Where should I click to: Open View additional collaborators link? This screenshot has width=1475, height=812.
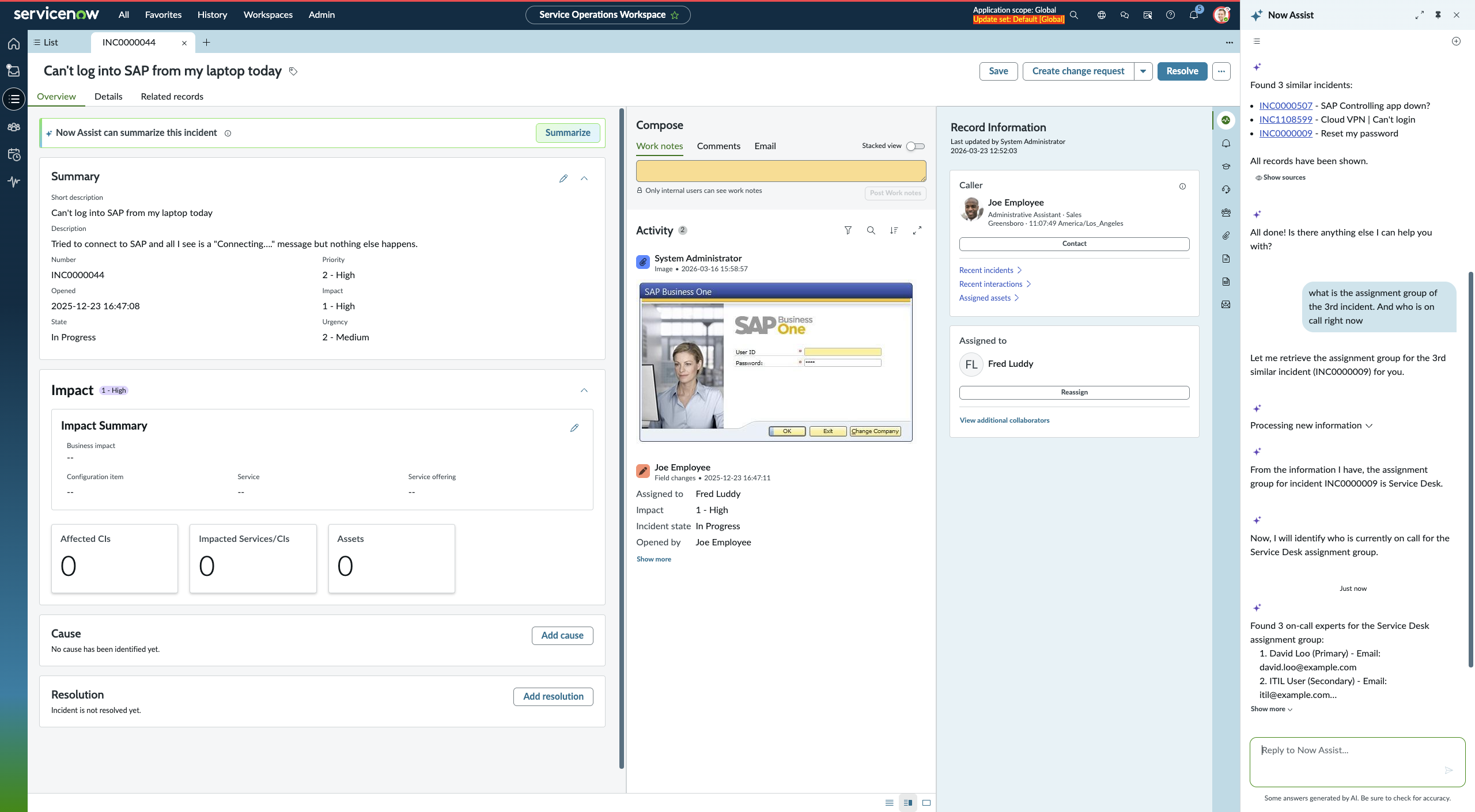tap(1004, 420)
